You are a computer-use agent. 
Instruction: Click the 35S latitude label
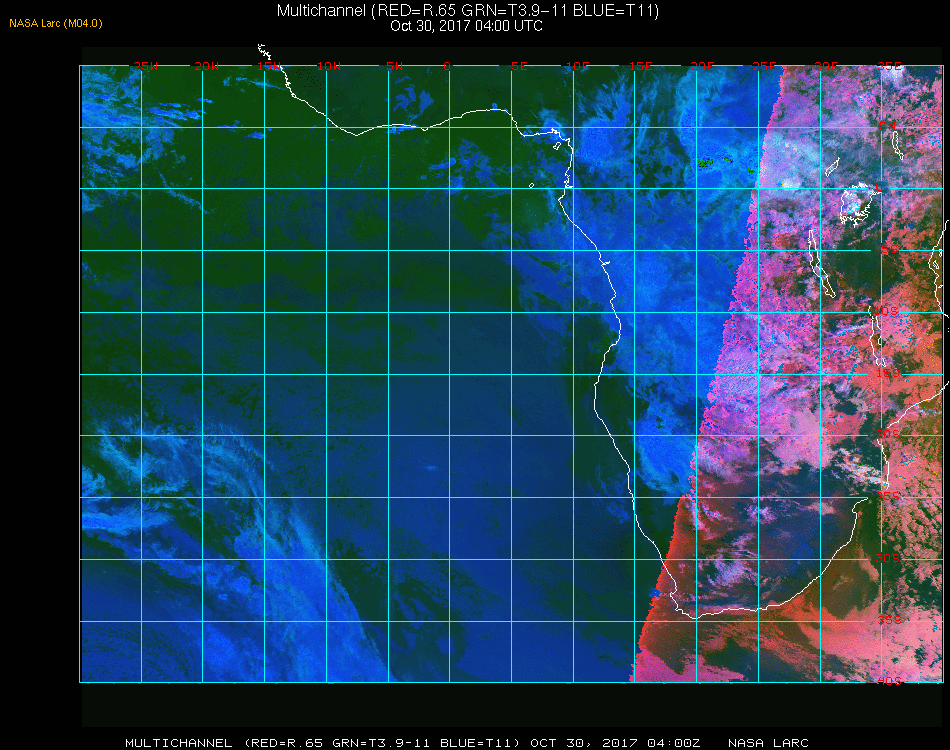(x=889, y=620)
